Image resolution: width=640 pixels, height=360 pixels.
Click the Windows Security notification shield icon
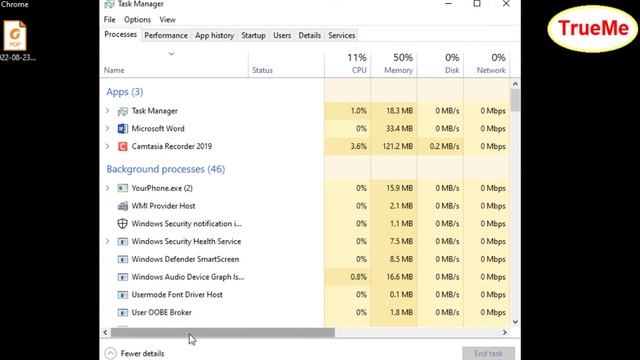pyautogui.click(x=122, y=224)
